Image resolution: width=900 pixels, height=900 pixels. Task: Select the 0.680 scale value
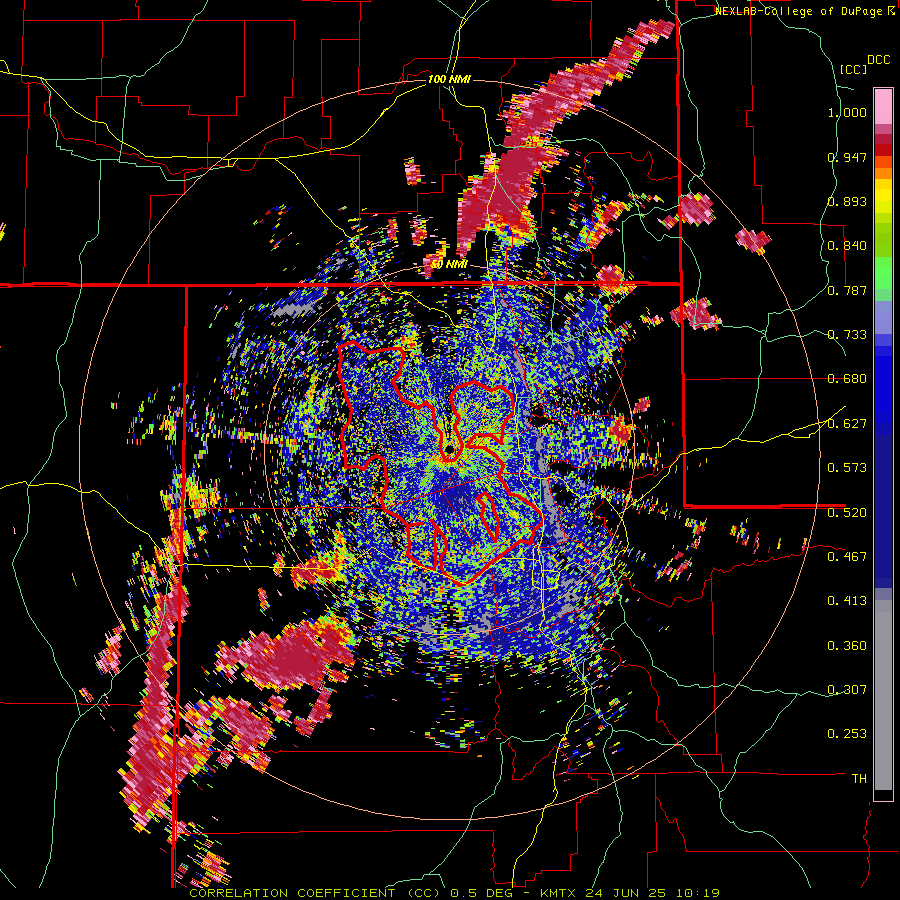[847, 379]
